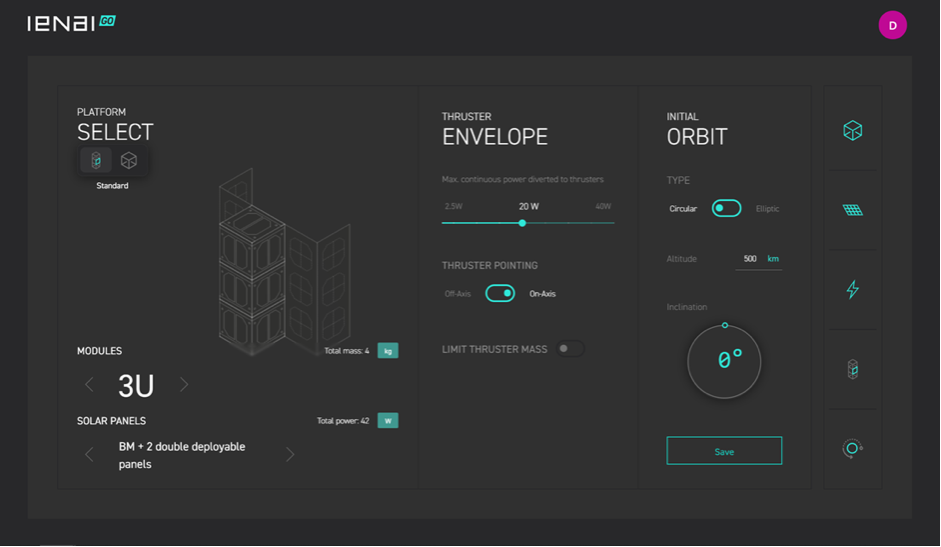Click the Elliptic orbit label
This screenshot has height=547, width=941.
(768, 209)
